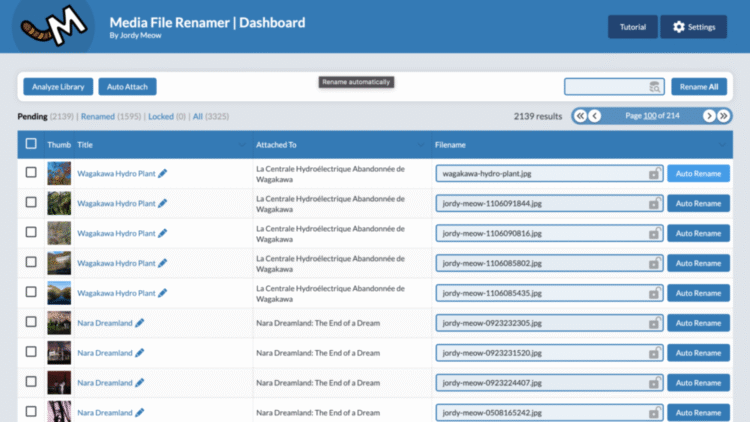
Task: Lock filename jordy-meow-0923224407.jpg
Action: click(654, 383)
